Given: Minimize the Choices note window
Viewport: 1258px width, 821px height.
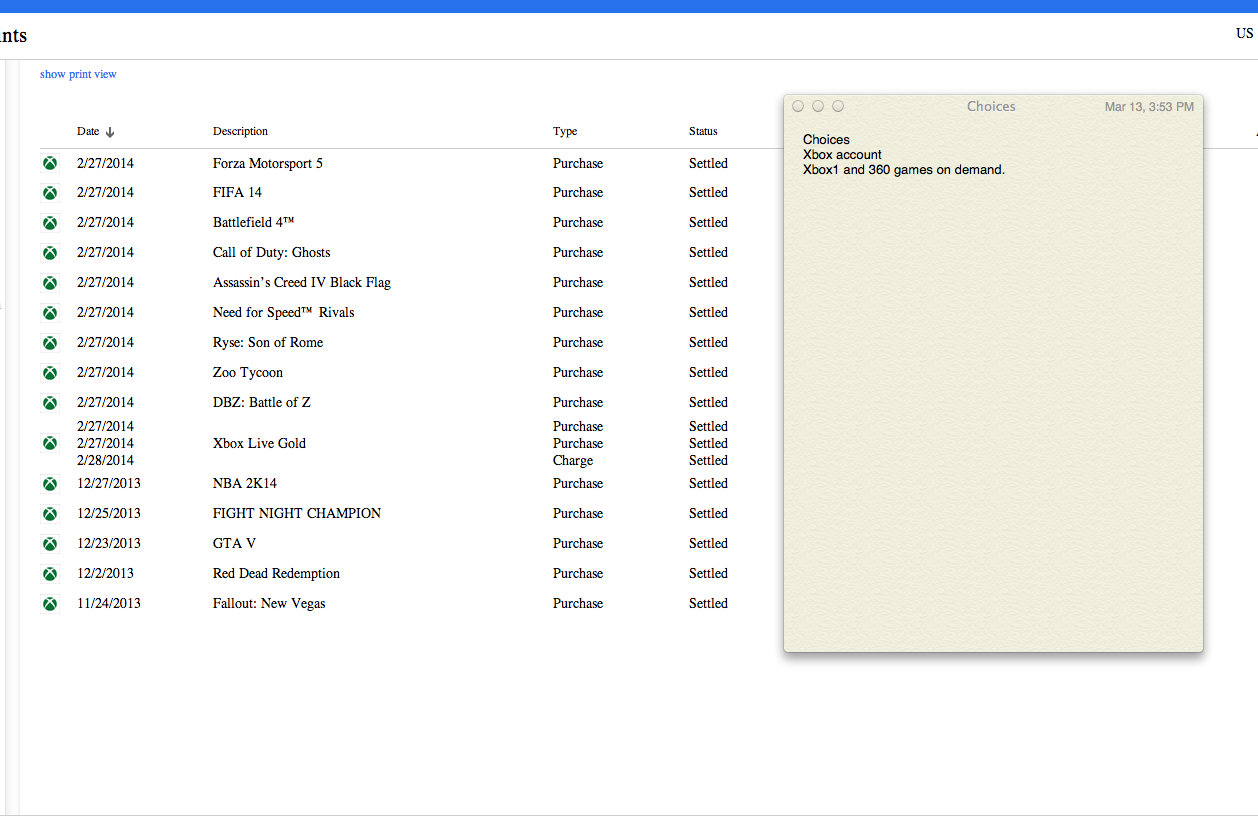Looking at the screenshot, I should [818, 106].
